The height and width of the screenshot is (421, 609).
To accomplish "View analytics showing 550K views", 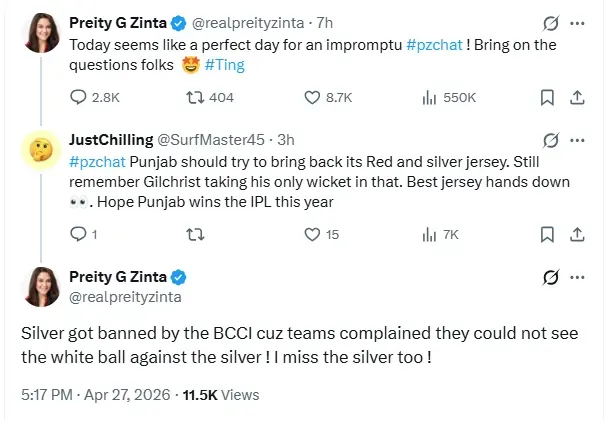I will 432,97.
